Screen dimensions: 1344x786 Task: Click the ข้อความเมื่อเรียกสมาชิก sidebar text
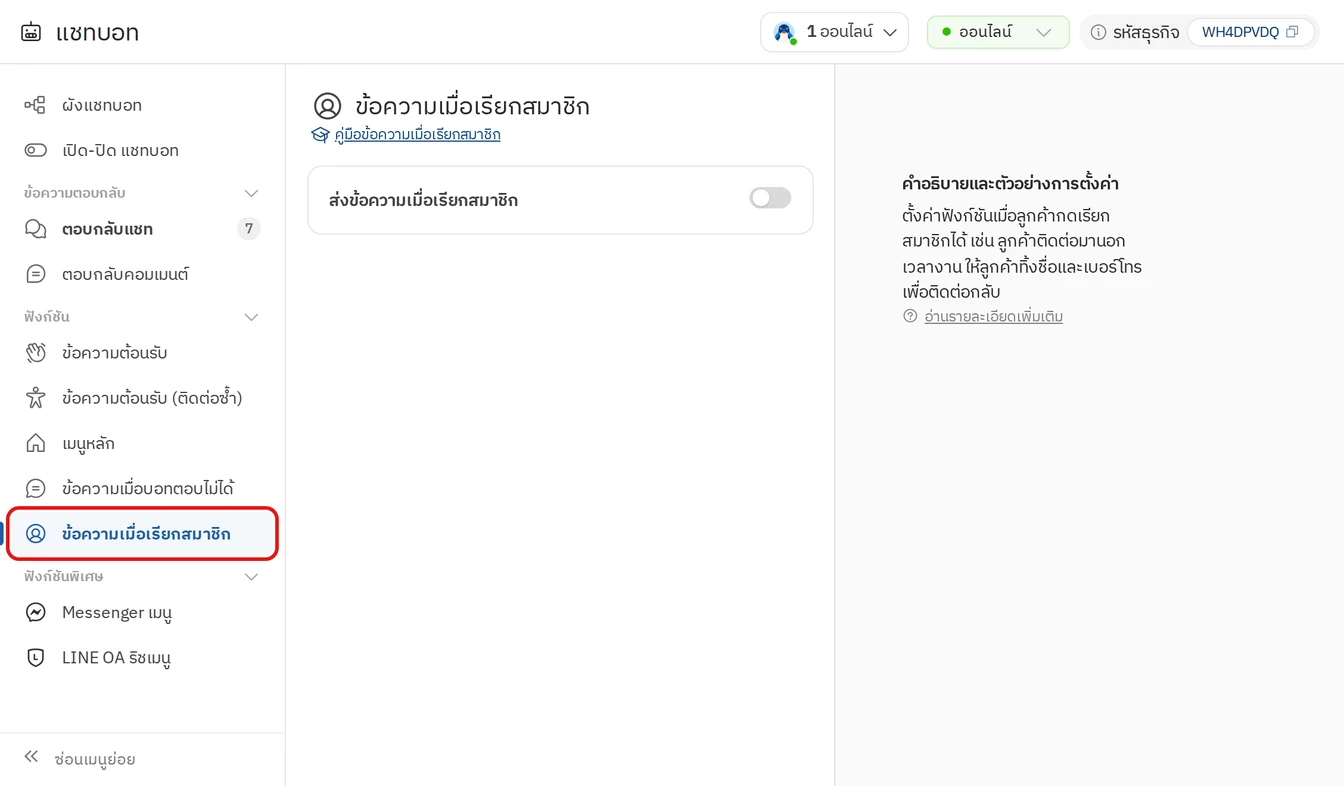(x=146, y=534)
